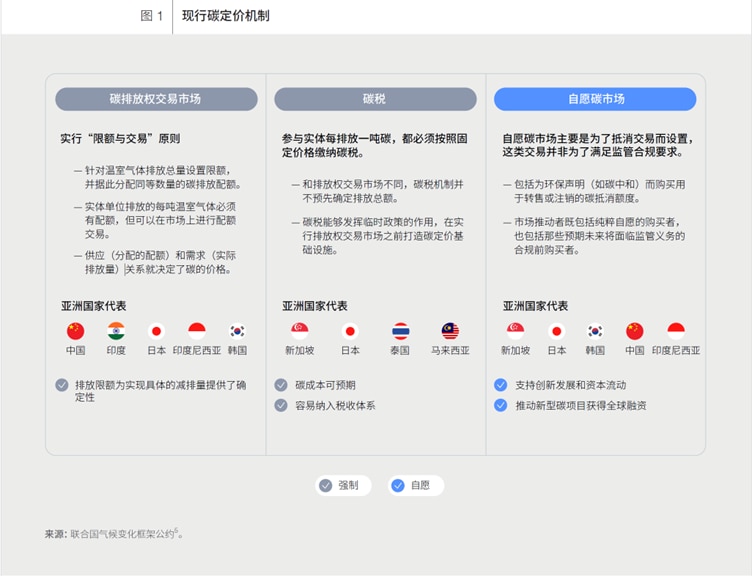Click the check icon beside 排放限额为实现具体的减排量
752x576 pixels.
click(62, 385)
